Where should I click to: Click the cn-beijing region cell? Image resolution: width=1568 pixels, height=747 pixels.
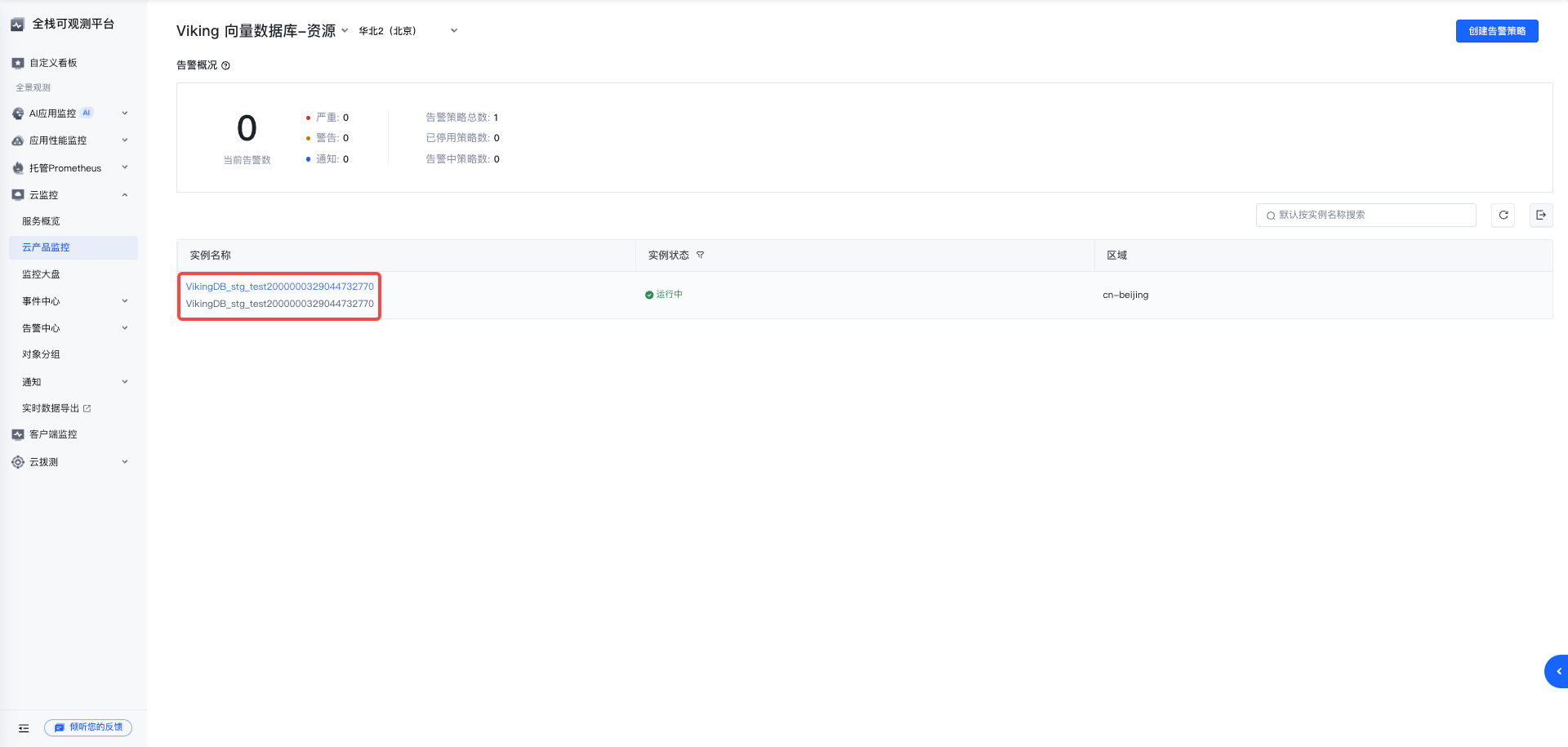[x=1125, y=295]
